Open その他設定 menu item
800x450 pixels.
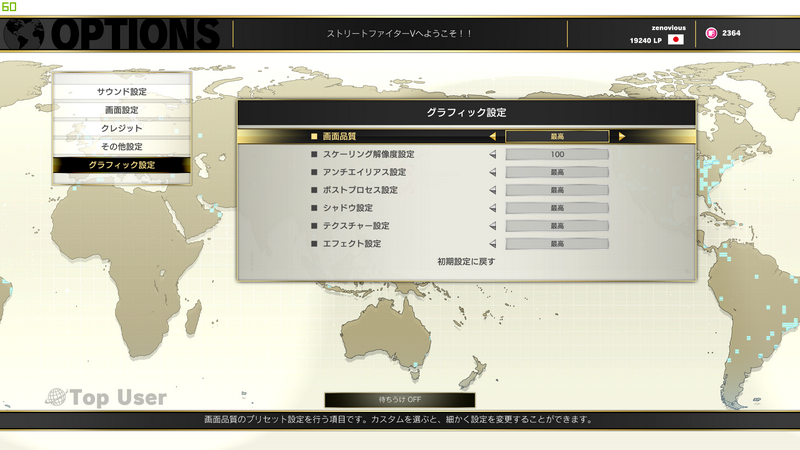pos(122,146)
